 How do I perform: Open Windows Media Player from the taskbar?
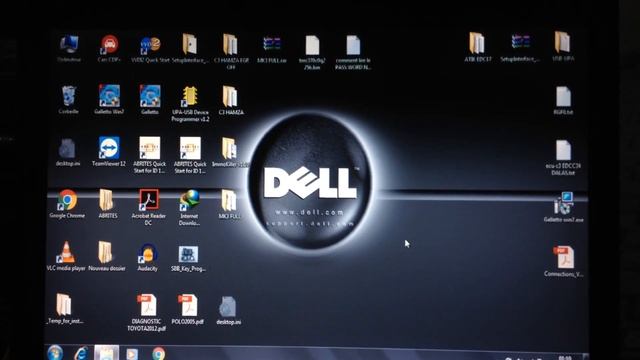[x=132, y=354]
